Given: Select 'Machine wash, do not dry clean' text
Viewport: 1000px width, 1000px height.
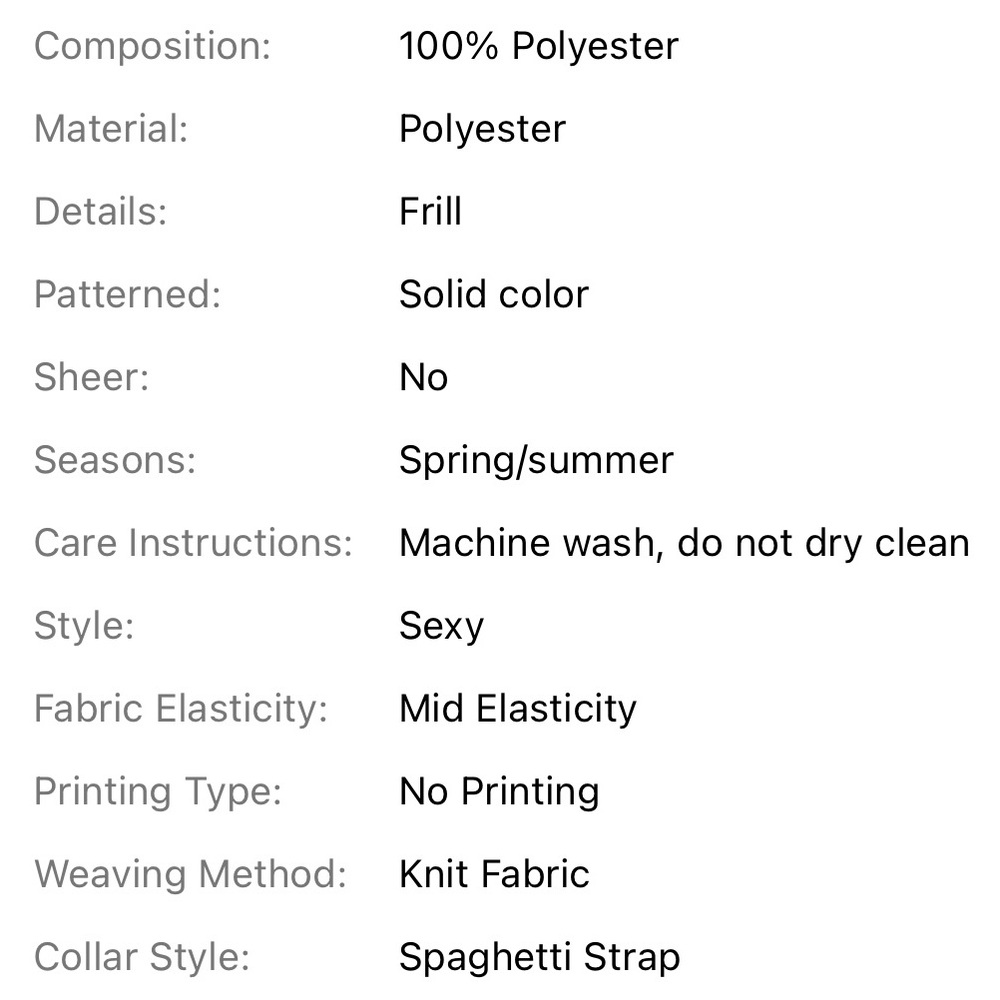Looking at the screenshot, I should 684,543.
